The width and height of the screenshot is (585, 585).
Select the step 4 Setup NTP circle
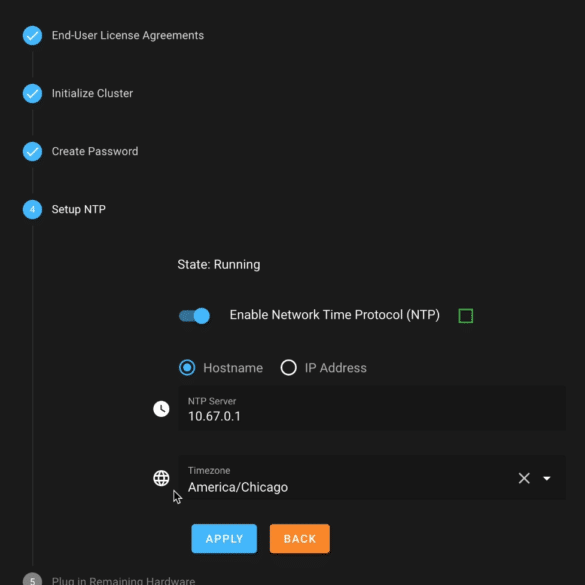tap(32, 209)
